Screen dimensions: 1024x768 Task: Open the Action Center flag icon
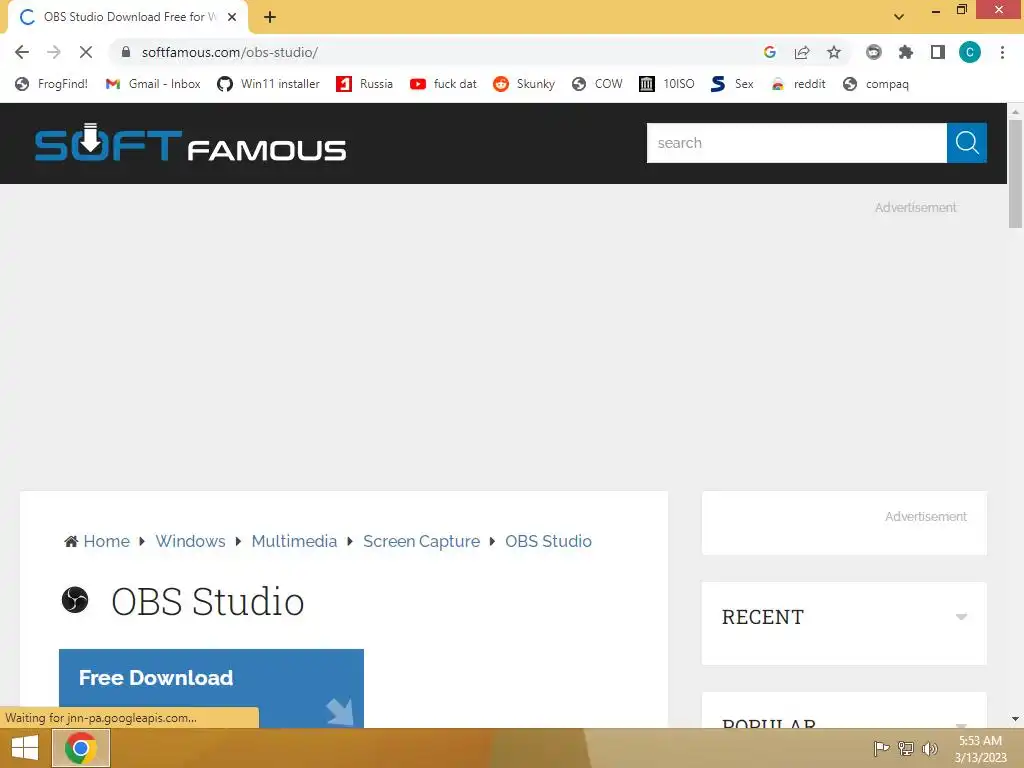[881, 748]
